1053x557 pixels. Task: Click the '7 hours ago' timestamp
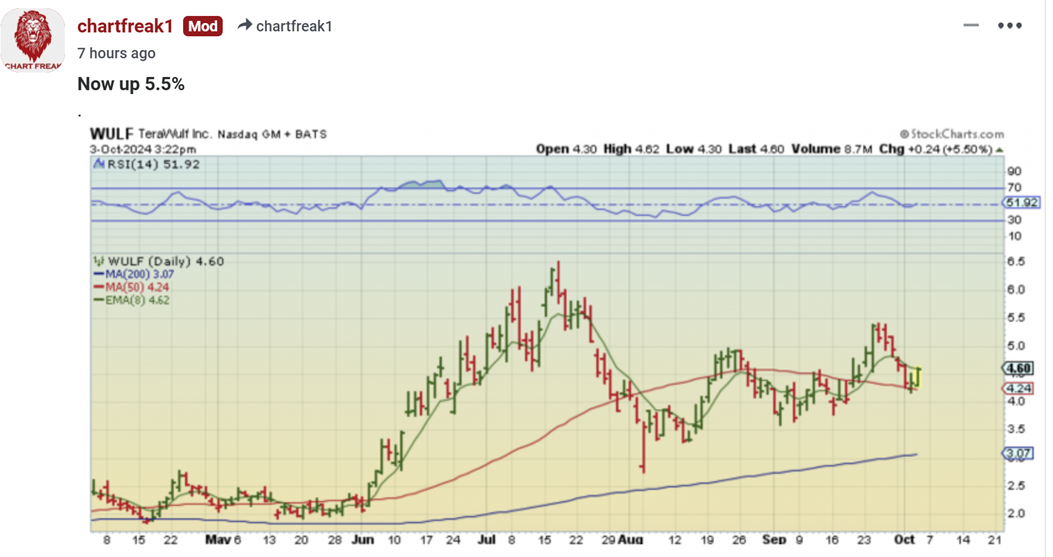(116, 53)
